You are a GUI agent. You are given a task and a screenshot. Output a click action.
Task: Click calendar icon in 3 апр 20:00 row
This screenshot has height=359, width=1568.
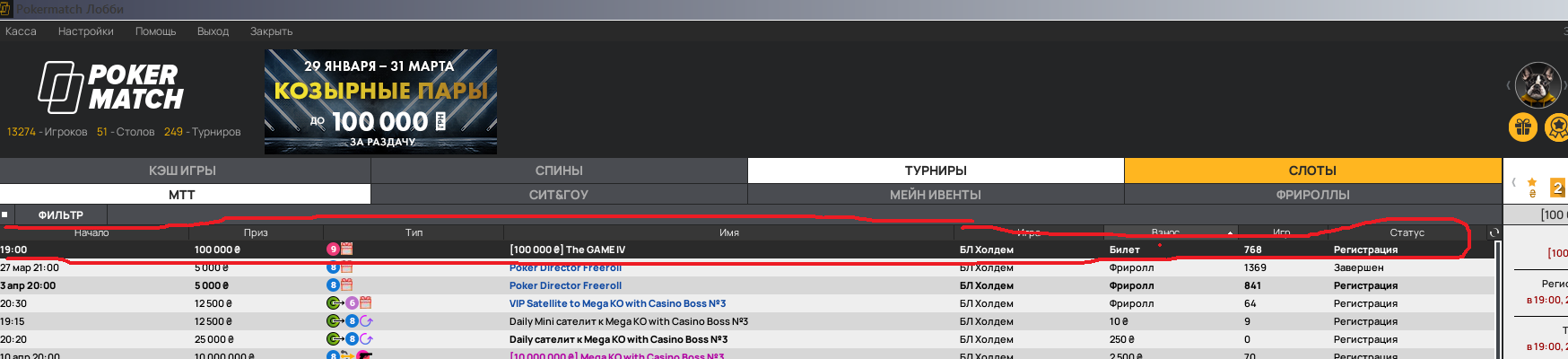point(347,285)
